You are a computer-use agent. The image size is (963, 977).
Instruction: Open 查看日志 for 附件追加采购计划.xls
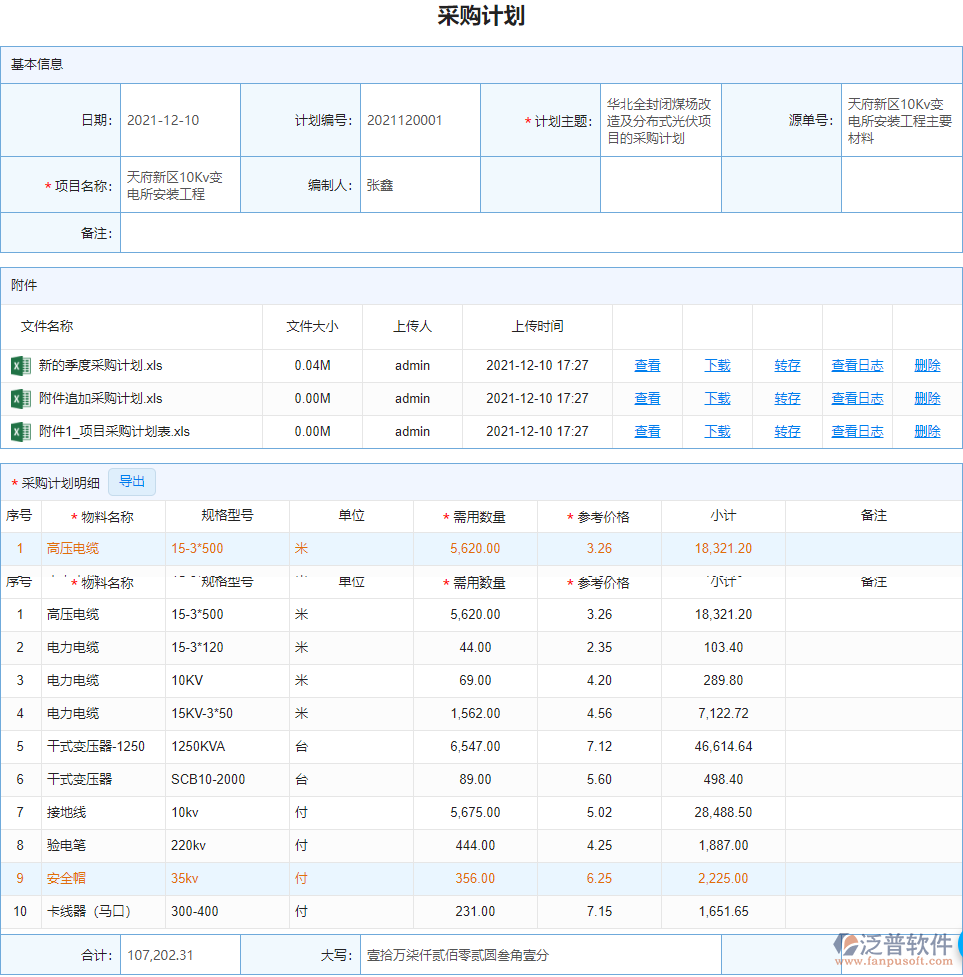857,398
